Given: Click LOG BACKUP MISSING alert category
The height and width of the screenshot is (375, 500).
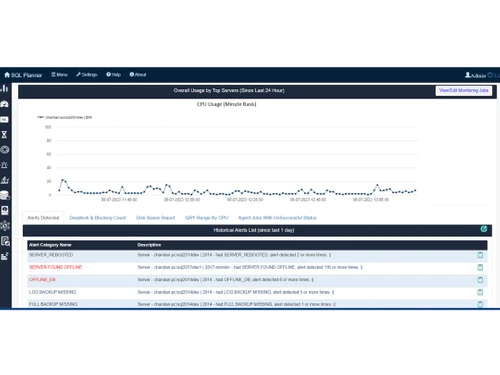Looking at the screenshot, I should pyautogui.click(x=53, y=292).
